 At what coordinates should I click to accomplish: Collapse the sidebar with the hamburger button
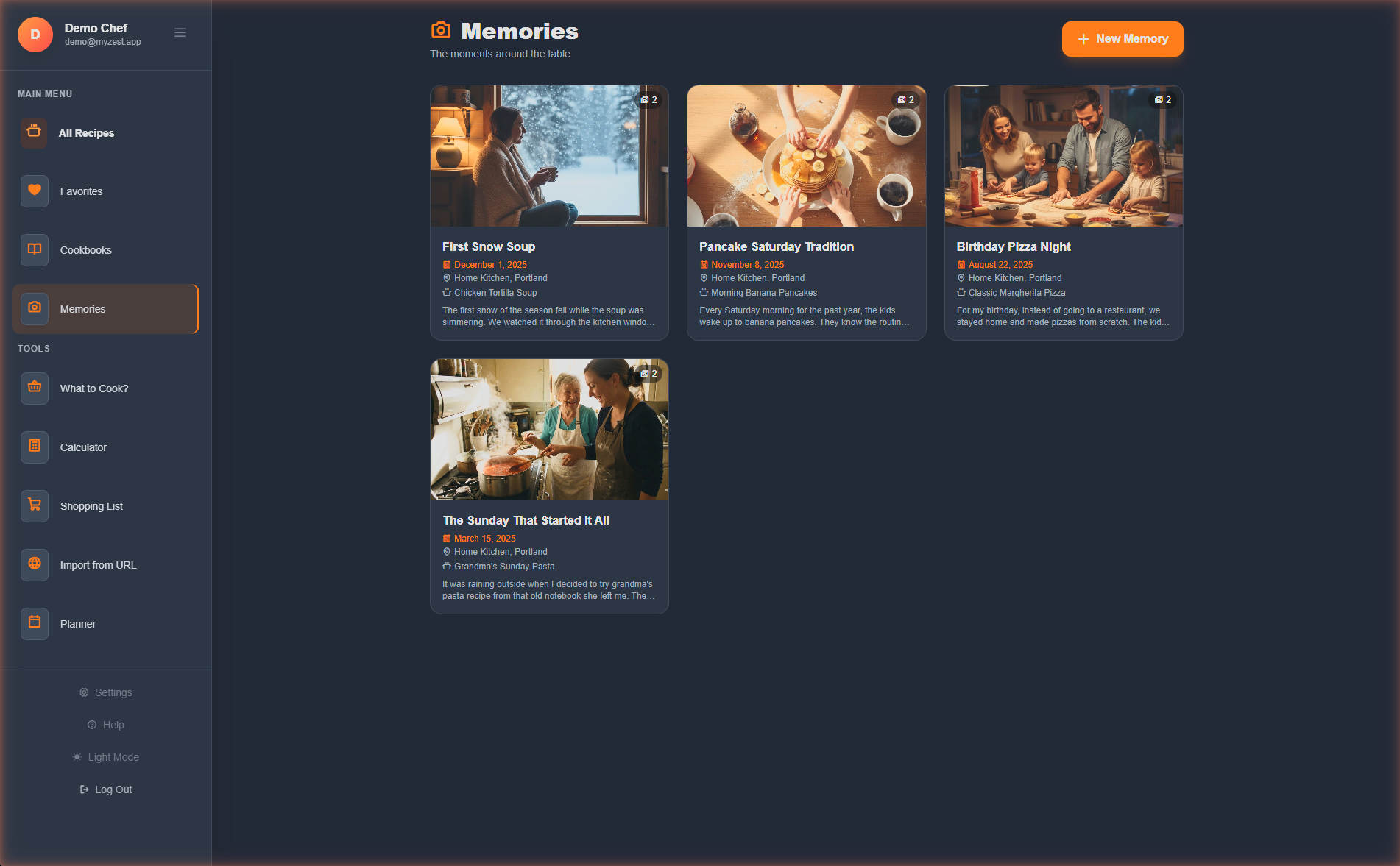click(x=180, y=32)
